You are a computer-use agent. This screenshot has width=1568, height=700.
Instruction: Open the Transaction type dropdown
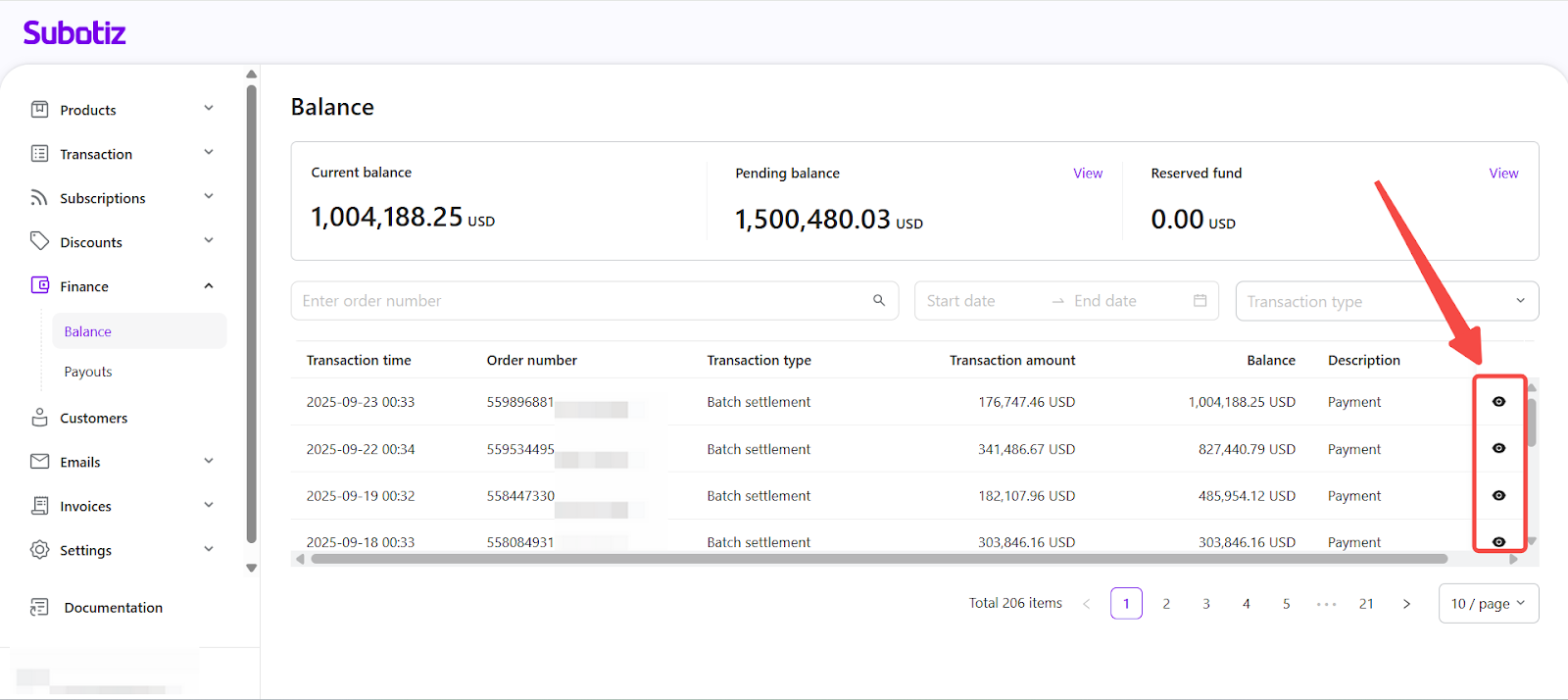pyautogui.click(x=1386, y=302)
